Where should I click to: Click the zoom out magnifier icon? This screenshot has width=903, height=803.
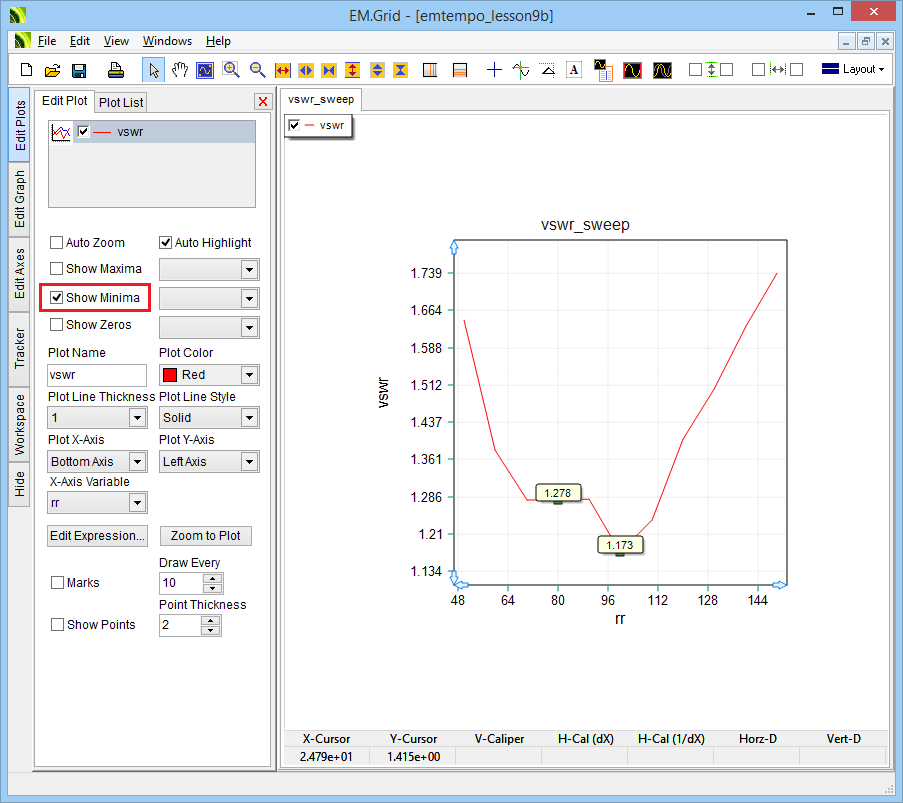[x=258, y=70]
